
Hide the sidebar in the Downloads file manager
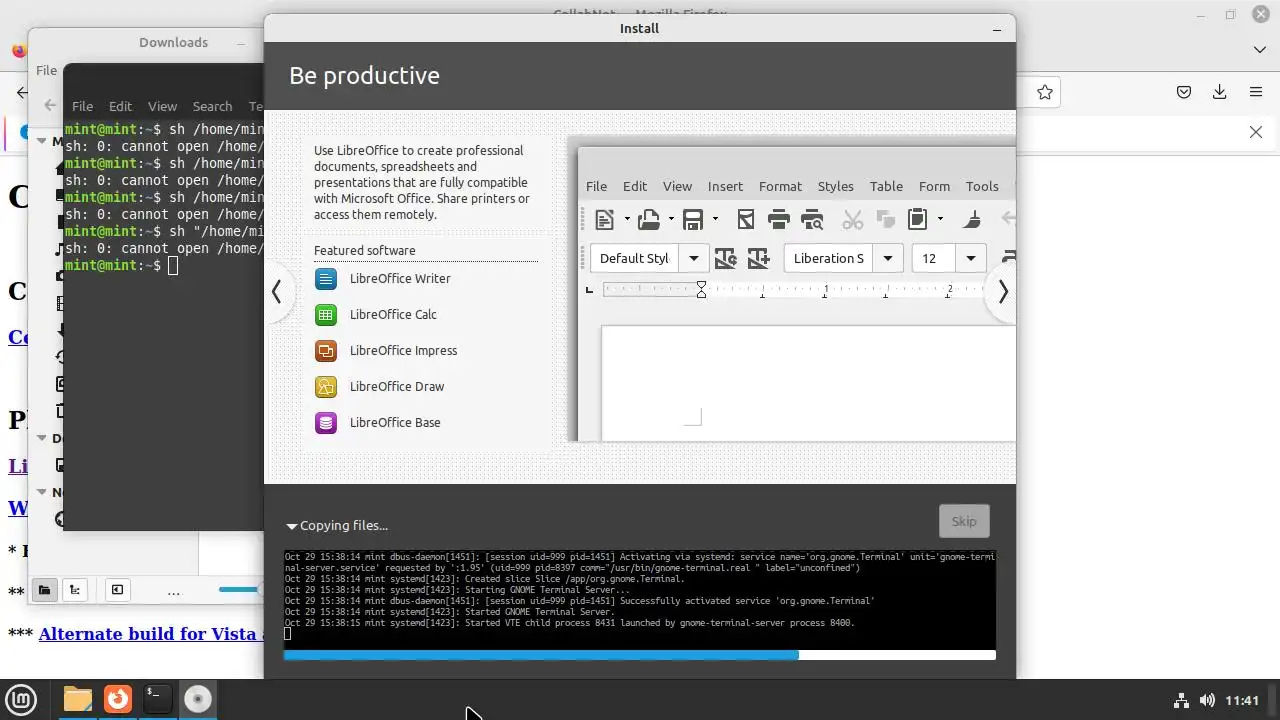click(117, 590)
